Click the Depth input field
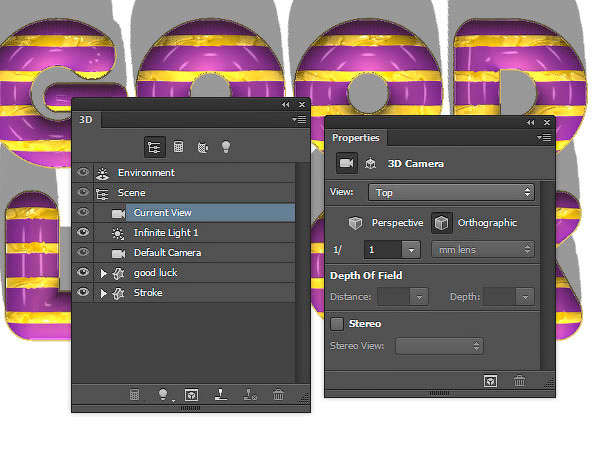The width and height of the screenshot is (600, 450). click(x=500, y=297)
